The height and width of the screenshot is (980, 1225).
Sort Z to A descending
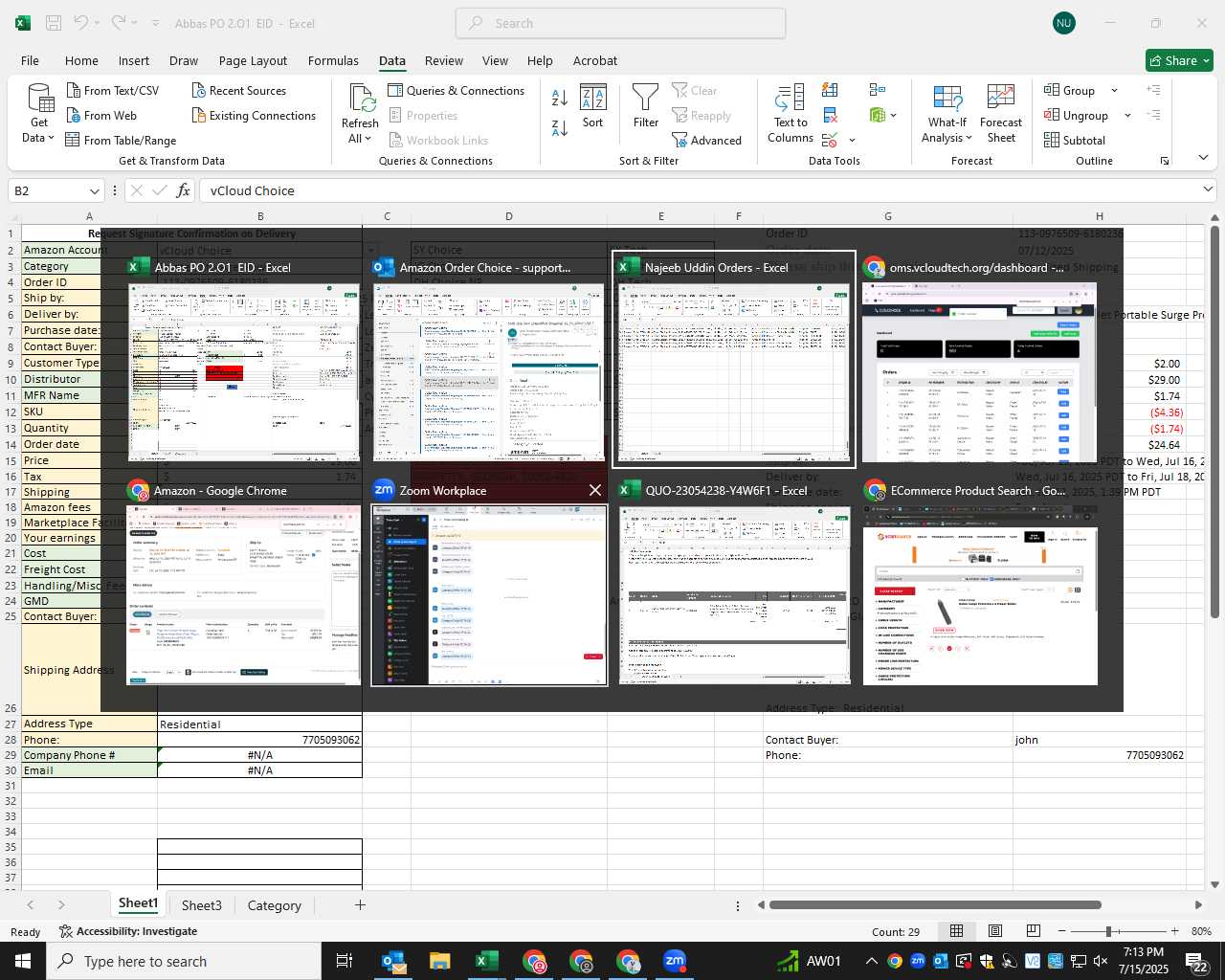(x=560, y=128)
